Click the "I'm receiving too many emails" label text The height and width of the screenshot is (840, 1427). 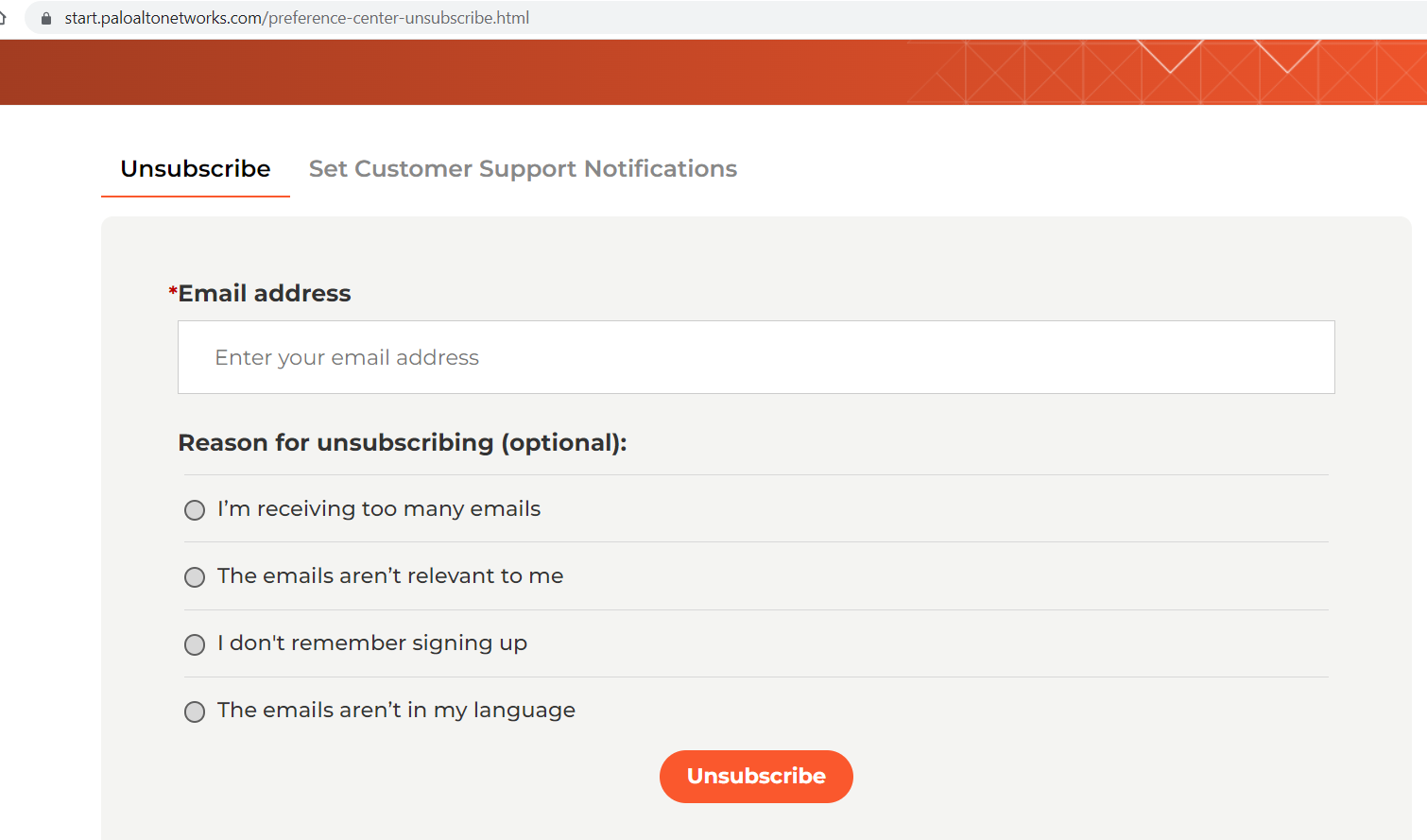pos(379,509)
